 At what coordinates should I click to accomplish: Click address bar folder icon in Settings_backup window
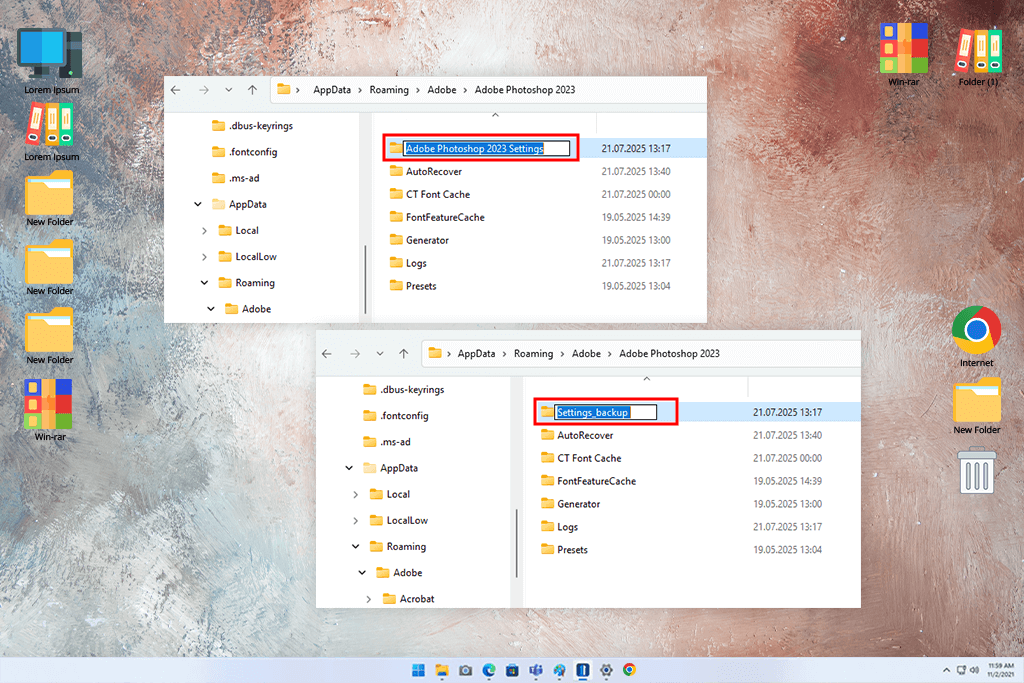[x=435, y=353]
